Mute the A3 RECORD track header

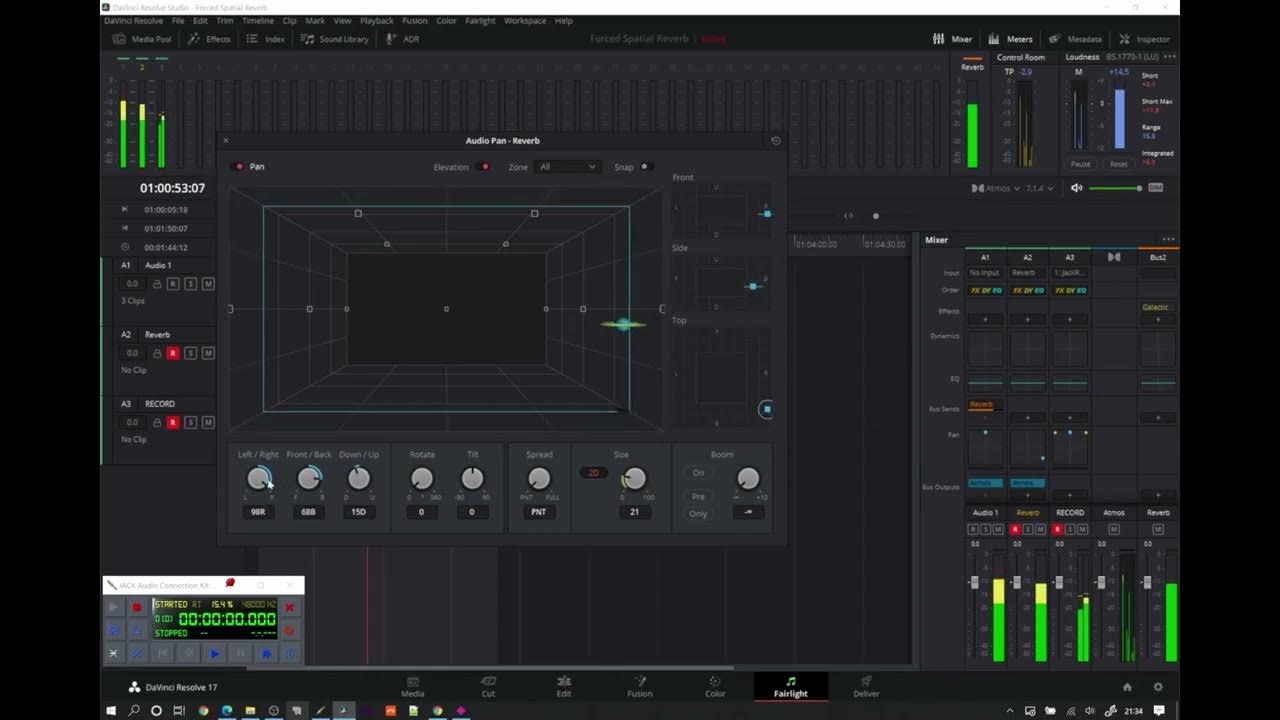click(x=208, y=422)
